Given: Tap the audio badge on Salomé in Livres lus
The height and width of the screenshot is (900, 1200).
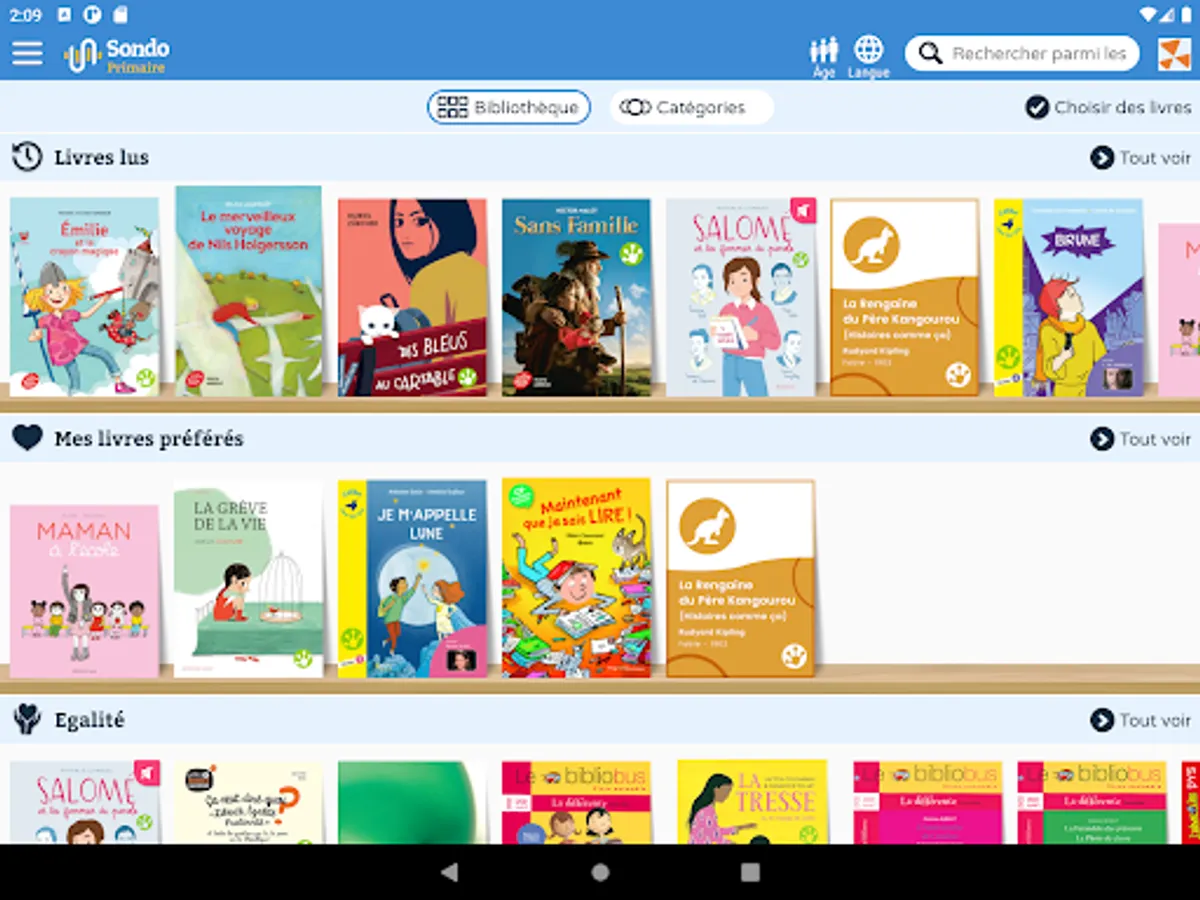Looking at the screenshot, I should pos(803,211).
